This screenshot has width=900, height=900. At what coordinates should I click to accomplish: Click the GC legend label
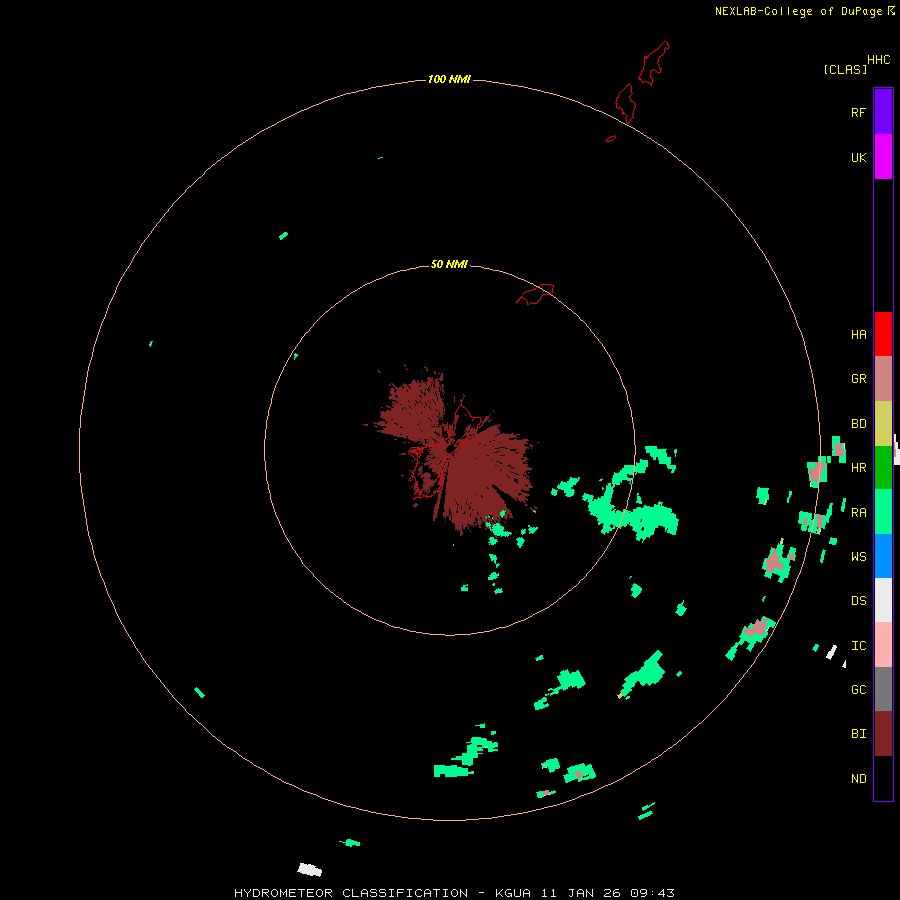pyautogui.click(x=859, y=690)
